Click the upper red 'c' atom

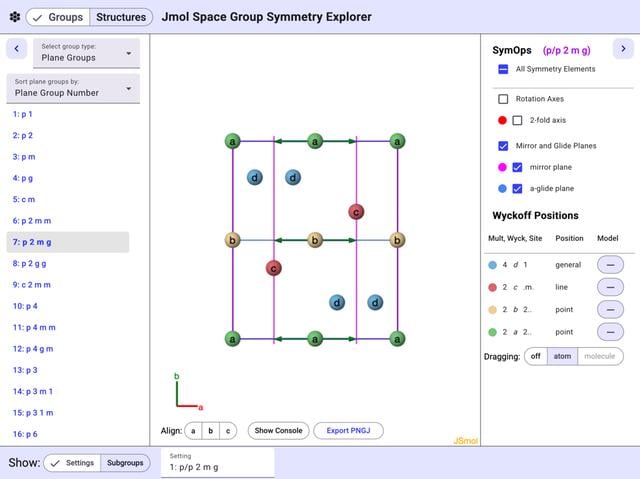coord(356,212)
